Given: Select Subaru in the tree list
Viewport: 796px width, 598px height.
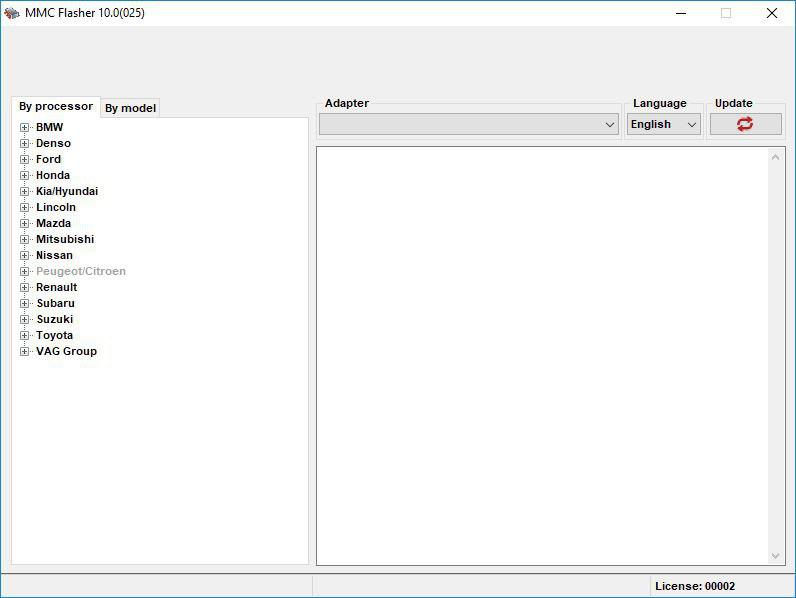Looking at the screenshot, I should [x=55, y=303].
